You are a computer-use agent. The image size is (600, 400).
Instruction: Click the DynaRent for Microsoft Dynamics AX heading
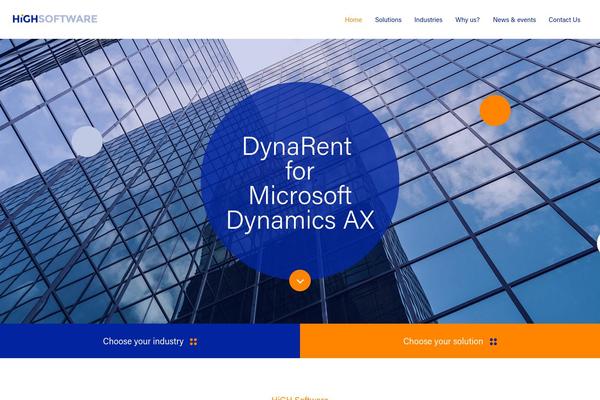pos(300,183)
